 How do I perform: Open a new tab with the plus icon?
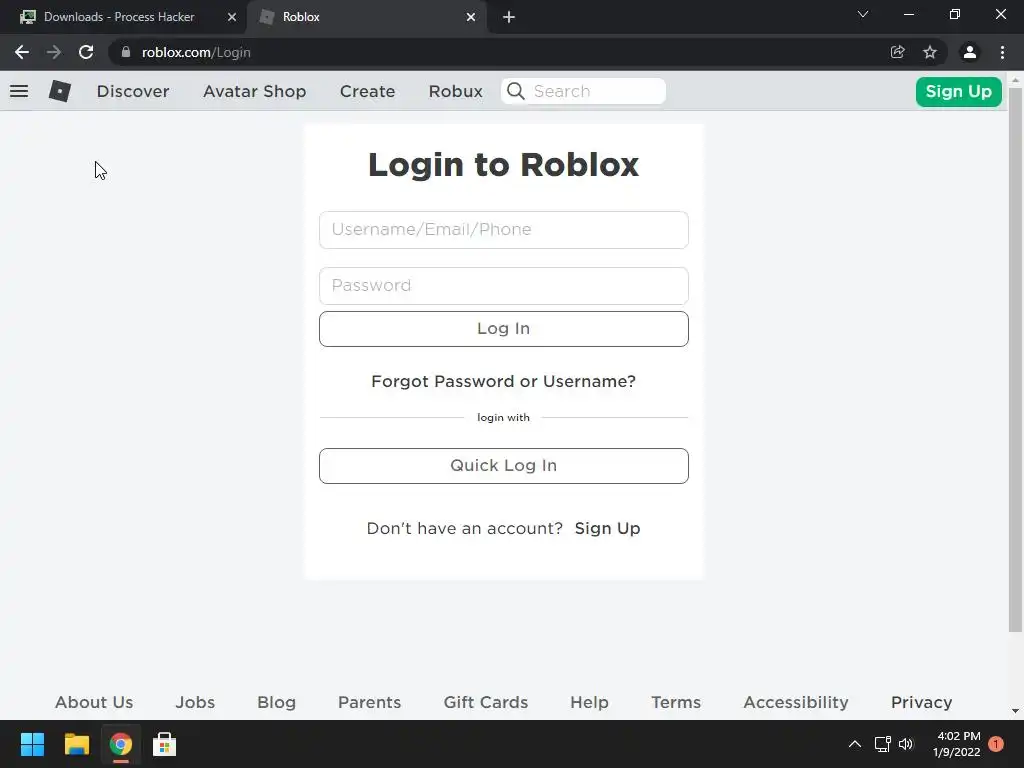[x=509, y=17]
